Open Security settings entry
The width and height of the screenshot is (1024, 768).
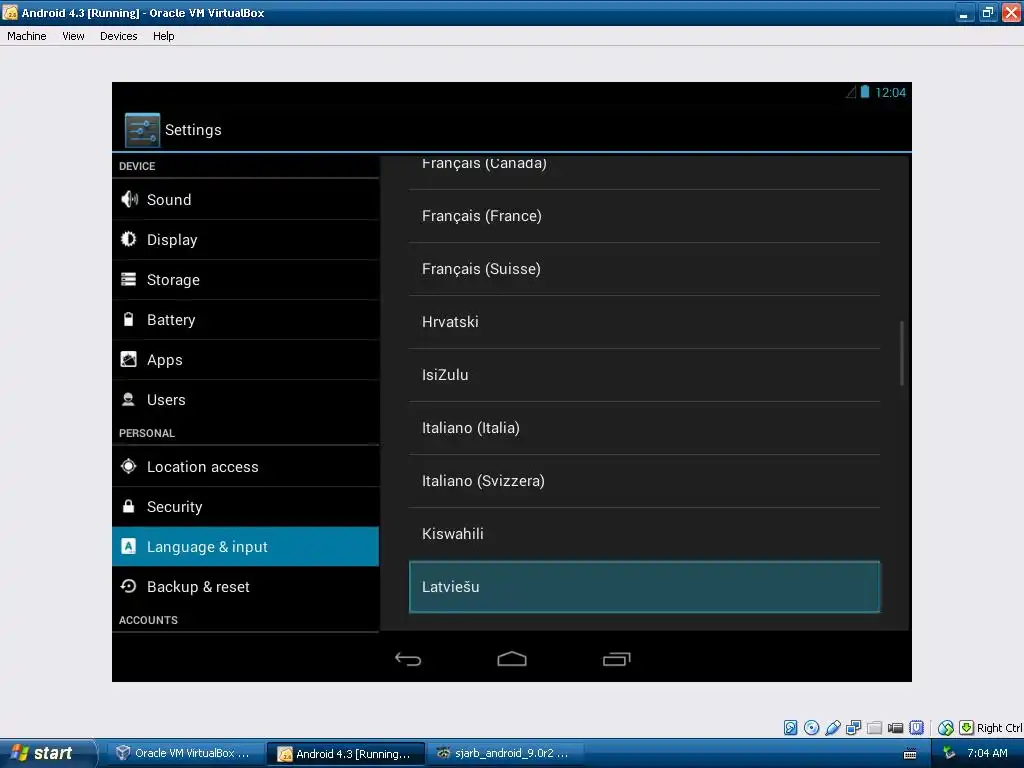point(246,507)
